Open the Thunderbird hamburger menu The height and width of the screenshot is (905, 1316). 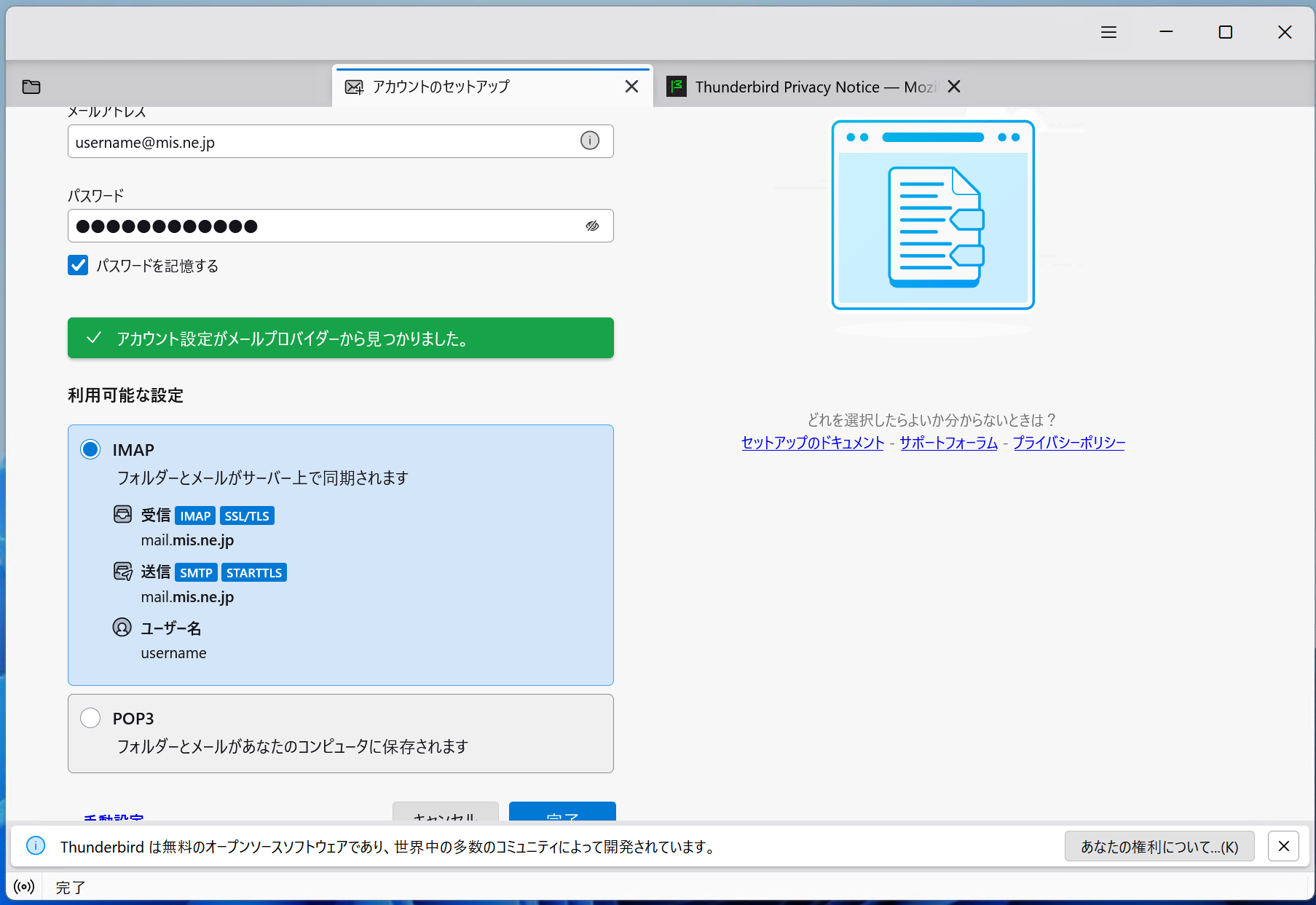1108,32
